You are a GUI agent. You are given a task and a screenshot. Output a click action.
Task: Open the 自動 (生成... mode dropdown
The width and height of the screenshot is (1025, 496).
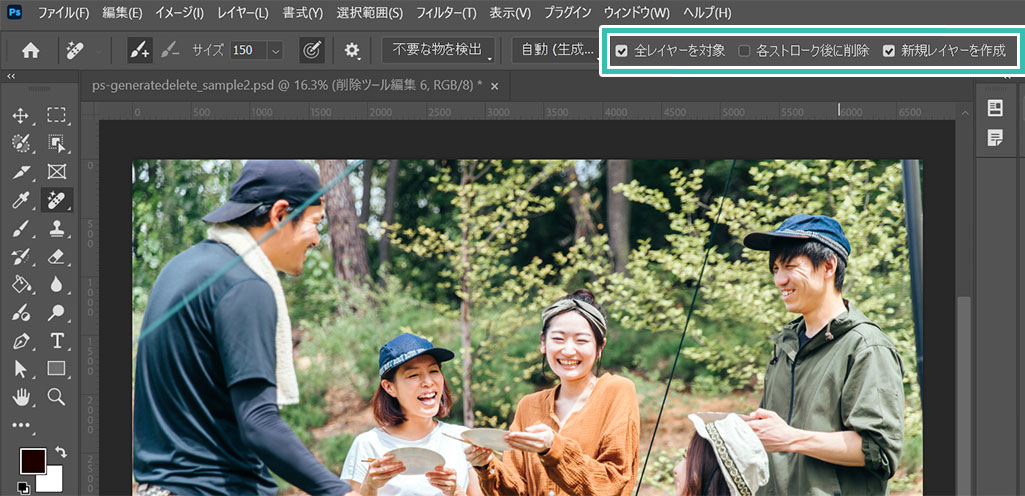[x=556, y=50]
